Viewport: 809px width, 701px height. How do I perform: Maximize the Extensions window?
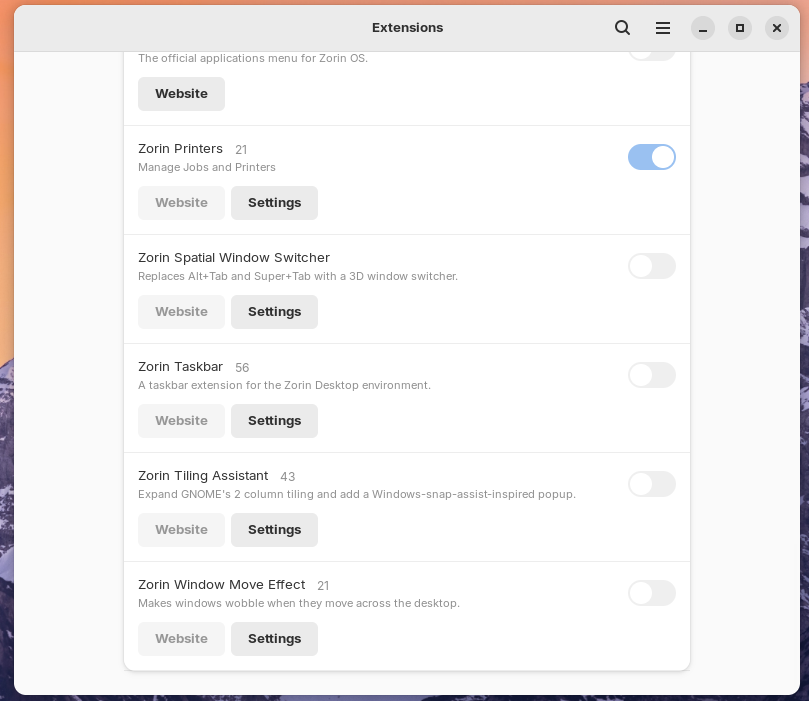[740, 28]
